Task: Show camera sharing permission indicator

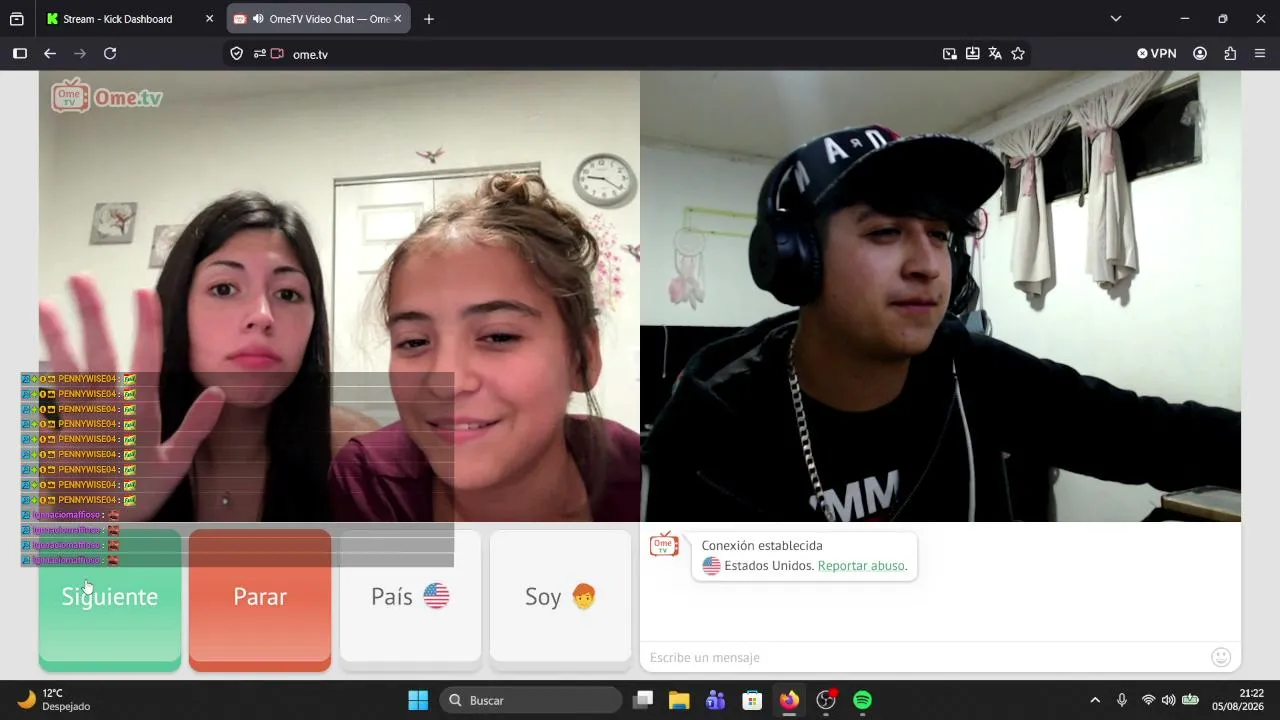Action: [277, 54]
